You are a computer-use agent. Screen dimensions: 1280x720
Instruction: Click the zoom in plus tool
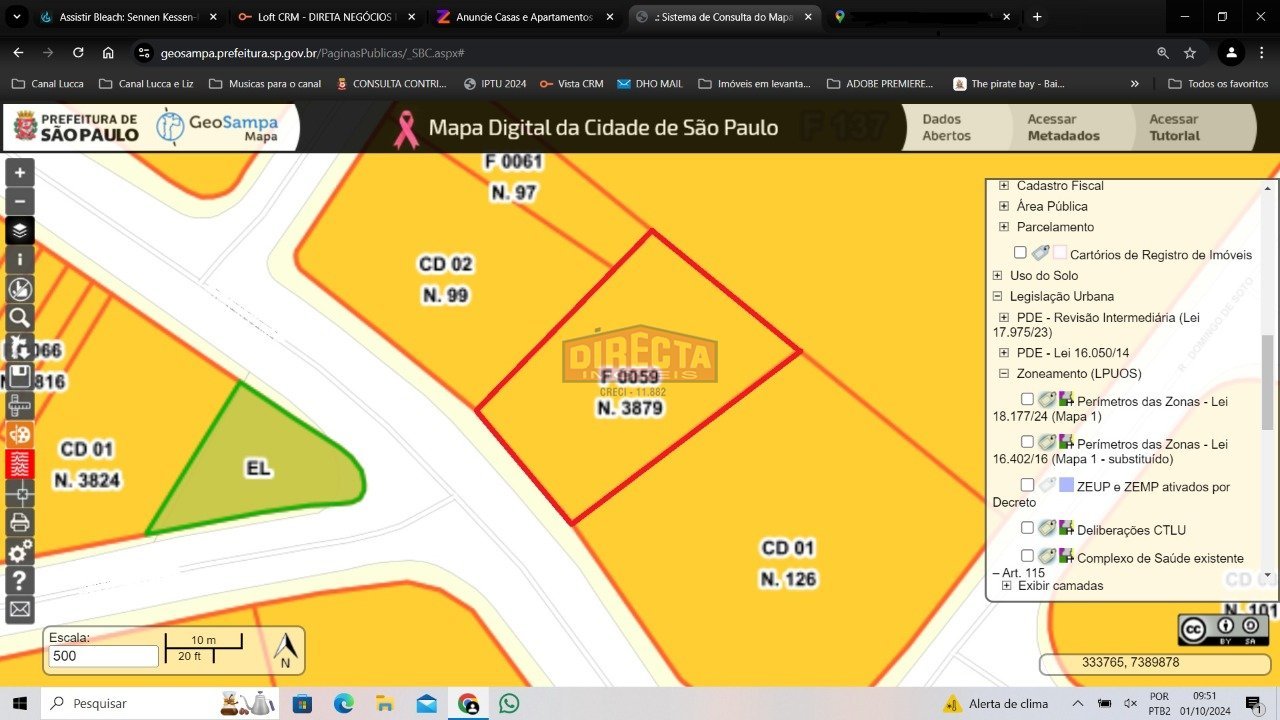[20, 172]
